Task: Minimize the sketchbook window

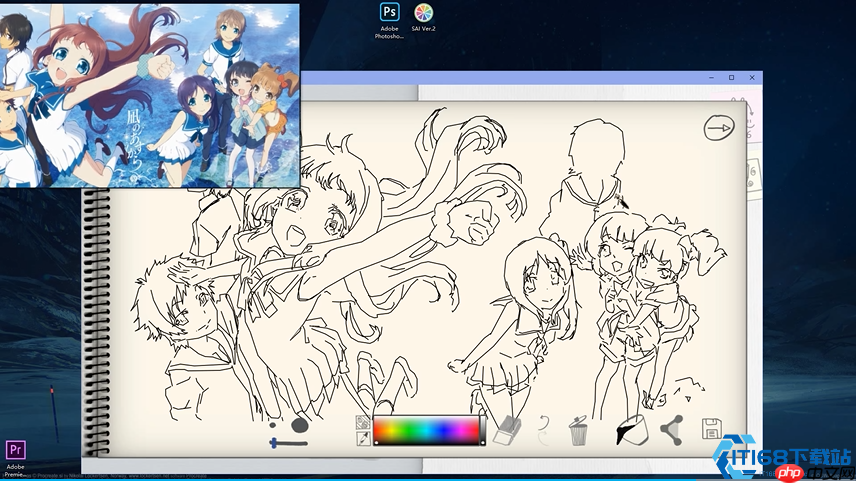Action: [709, 77]
